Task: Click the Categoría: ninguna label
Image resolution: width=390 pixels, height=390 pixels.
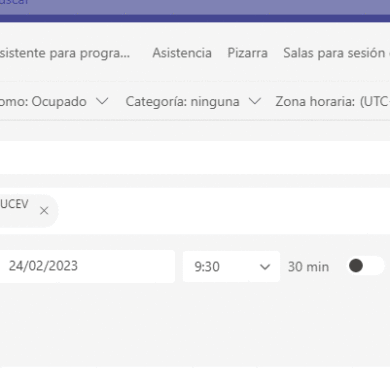Action: pyautogui.click(x=182, y=101)
